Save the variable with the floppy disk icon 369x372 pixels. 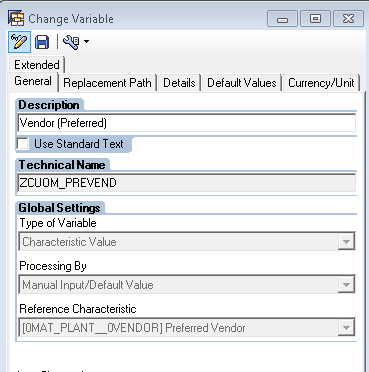tap(42, 42)
